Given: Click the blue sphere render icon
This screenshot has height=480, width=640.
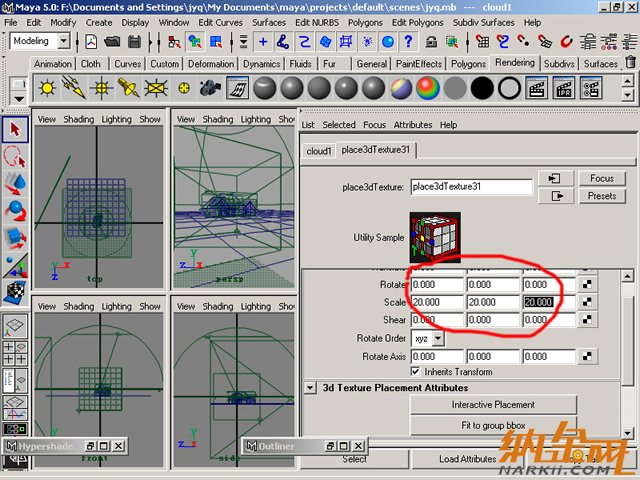Looking at the screenshot, I should pyautogui.click(x=388, y=41).
